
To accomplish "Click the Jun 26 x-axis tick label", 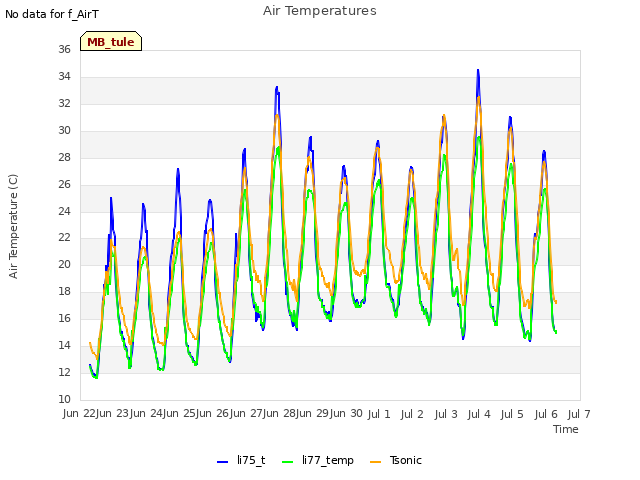I will coord(212,413).
